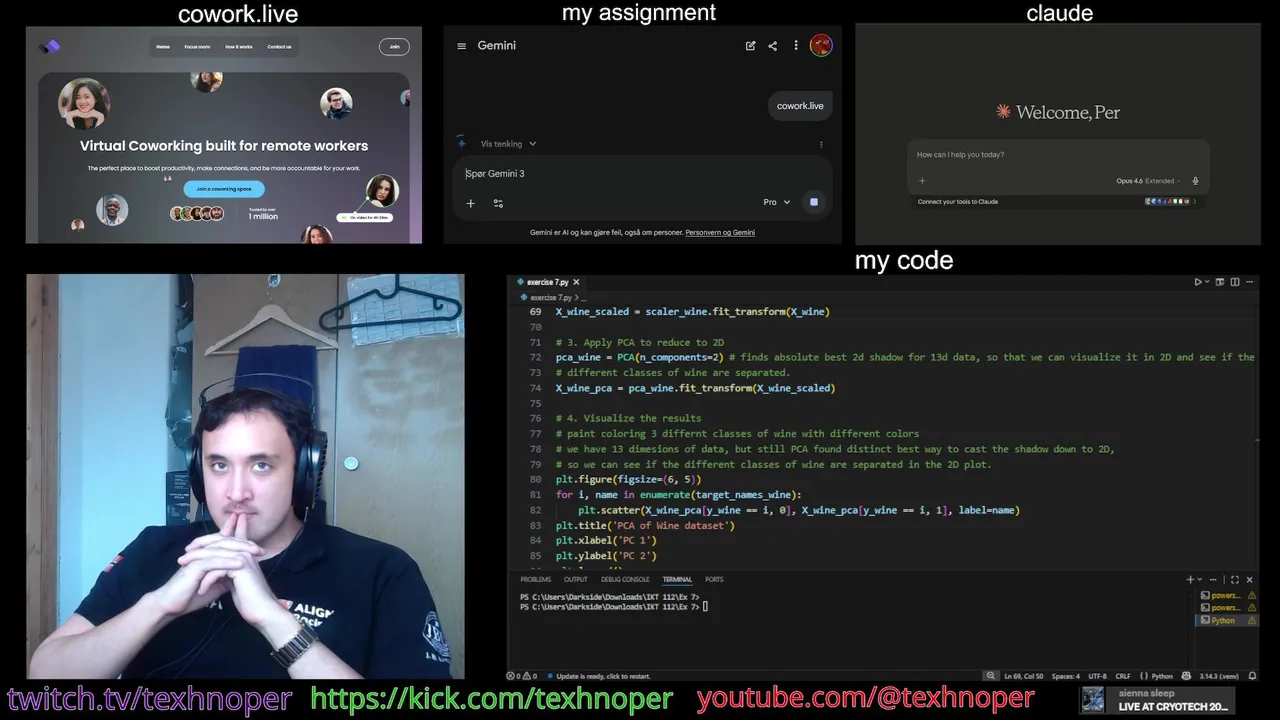
Task: Run the Python file with play icon
Action: (x=1198, y=282)
